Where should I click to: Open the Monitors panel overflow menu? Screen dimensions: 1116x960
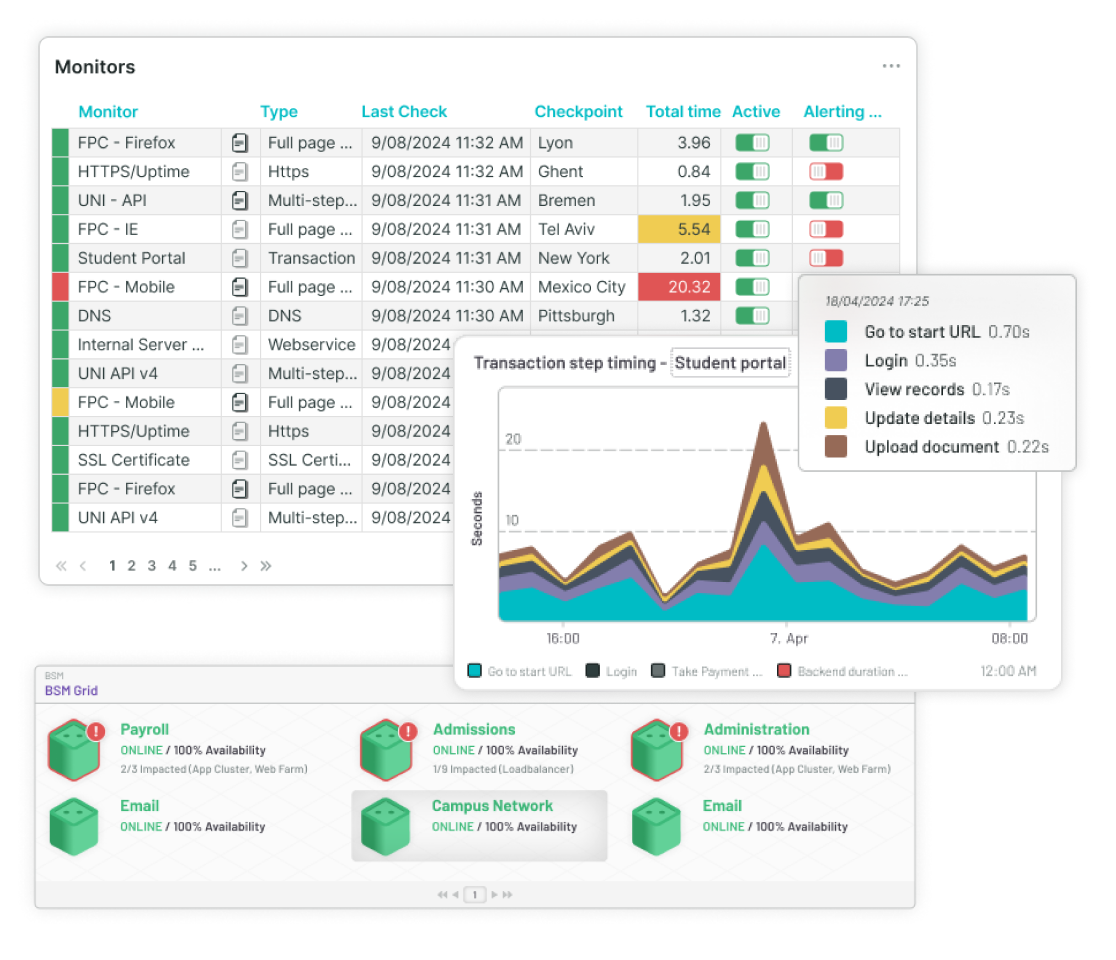pos(891,66)
